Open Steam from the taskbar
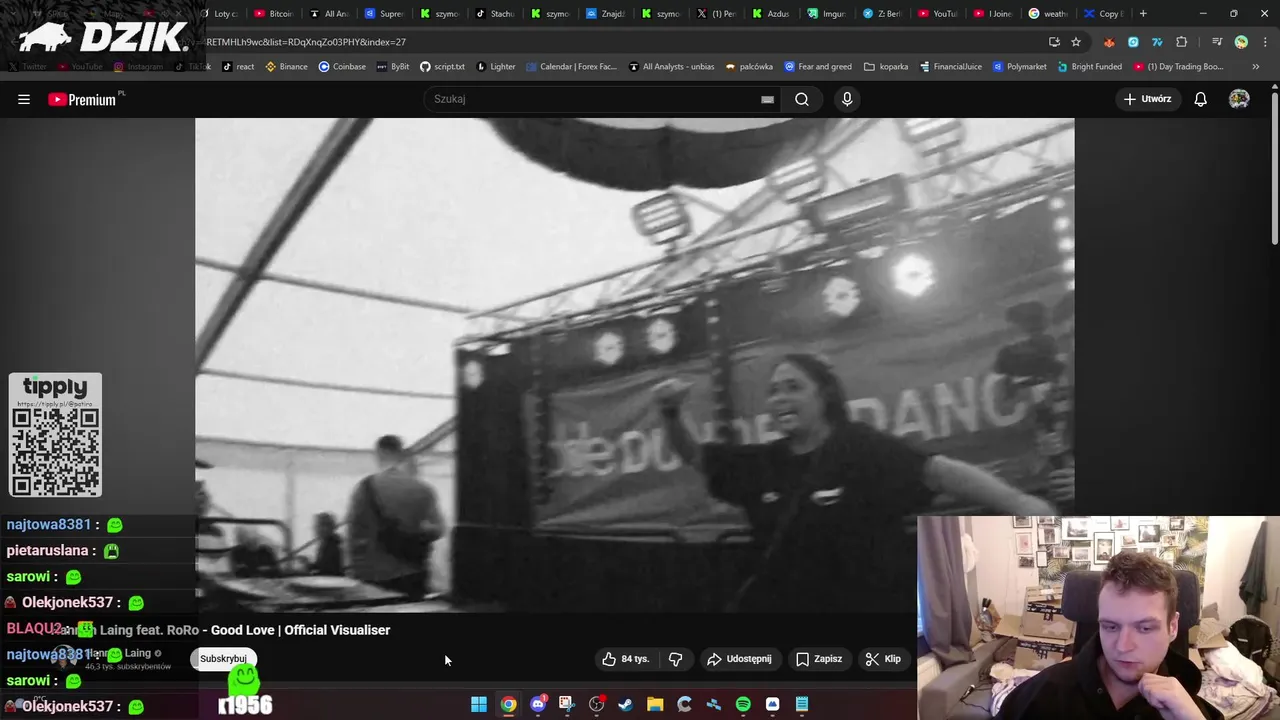Viewport: 1280px width, 720px height. pyautogui.click(x=626, y=704)
